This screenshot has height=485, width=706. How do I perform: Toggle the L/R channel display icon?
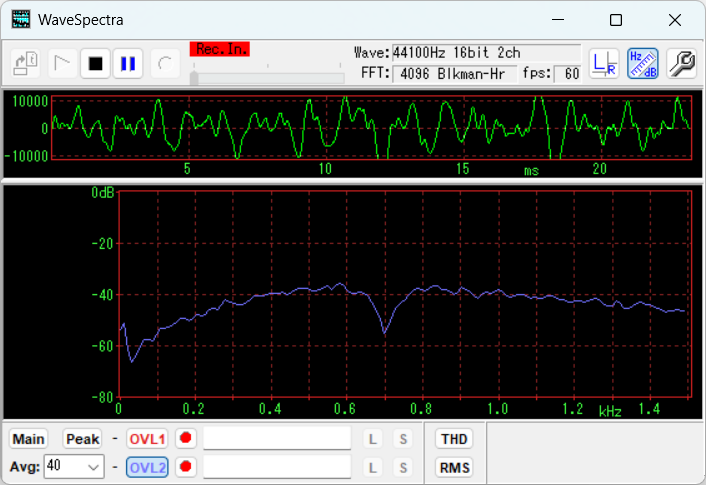pos(604,63)
